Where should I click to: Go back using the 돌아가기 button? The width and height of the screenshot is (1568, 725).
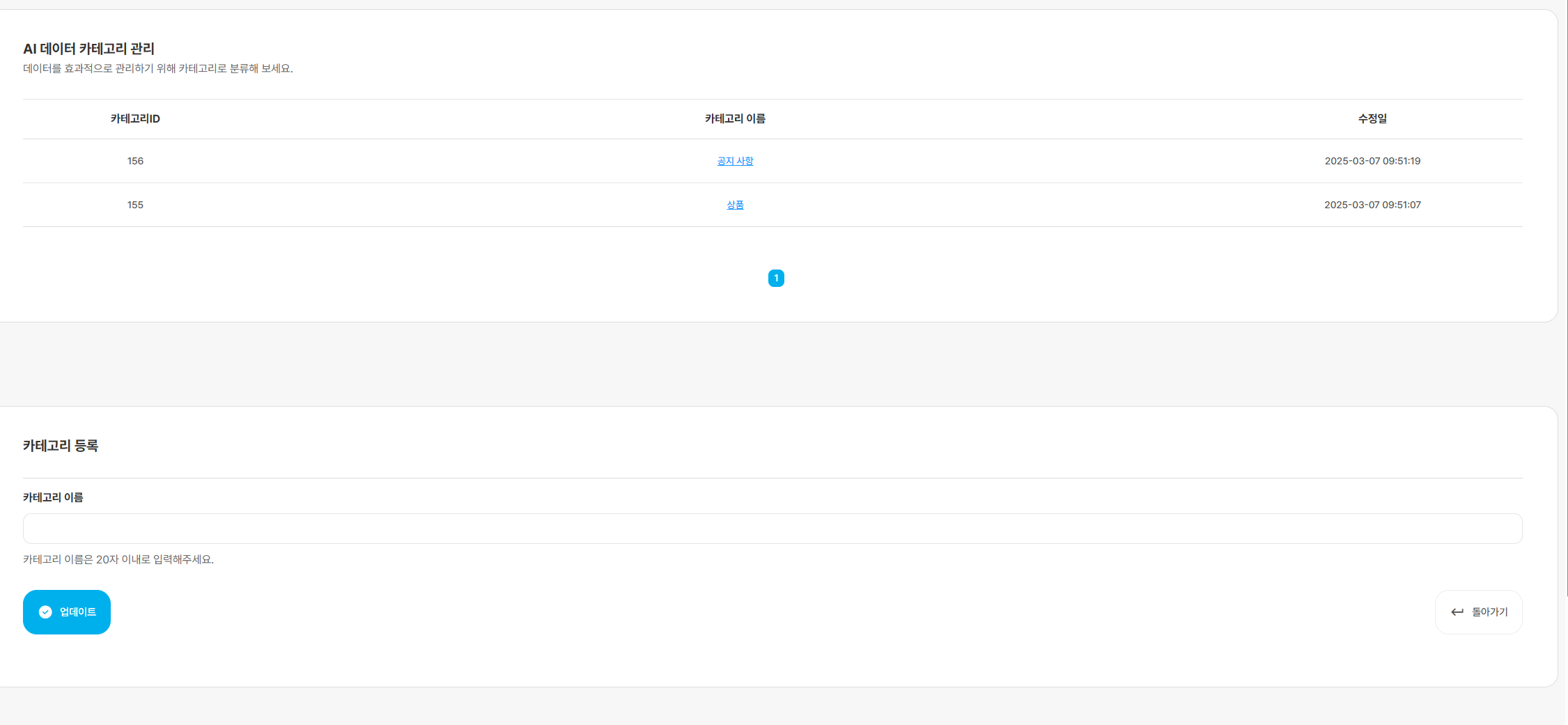coord(1478,612)
